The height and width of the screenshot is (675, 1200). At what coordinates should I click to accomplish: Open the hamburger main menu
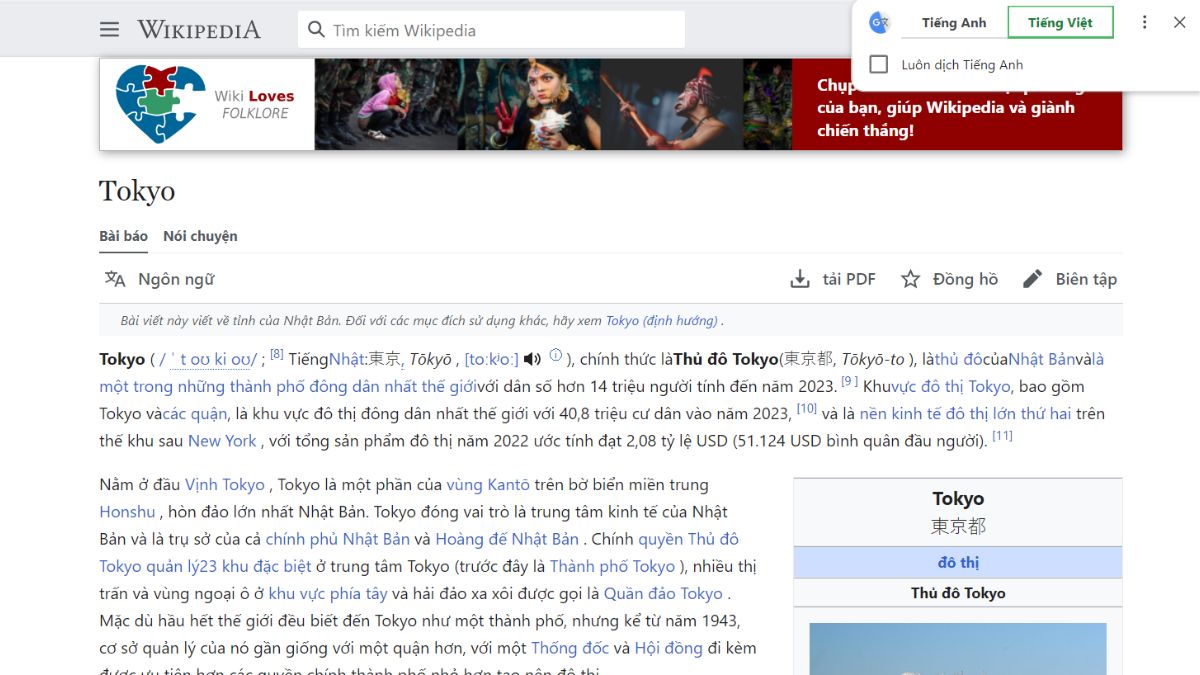(x=109, y=29)
